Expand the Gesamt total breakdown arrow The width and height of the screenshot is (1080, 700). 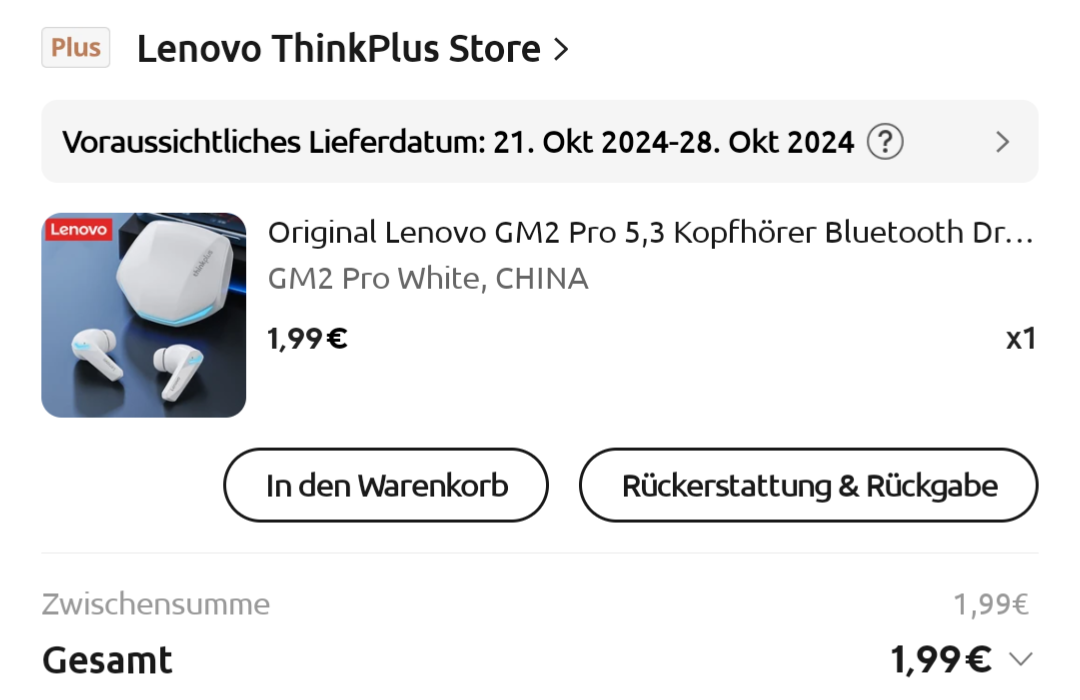click(x=1021, y=659)
